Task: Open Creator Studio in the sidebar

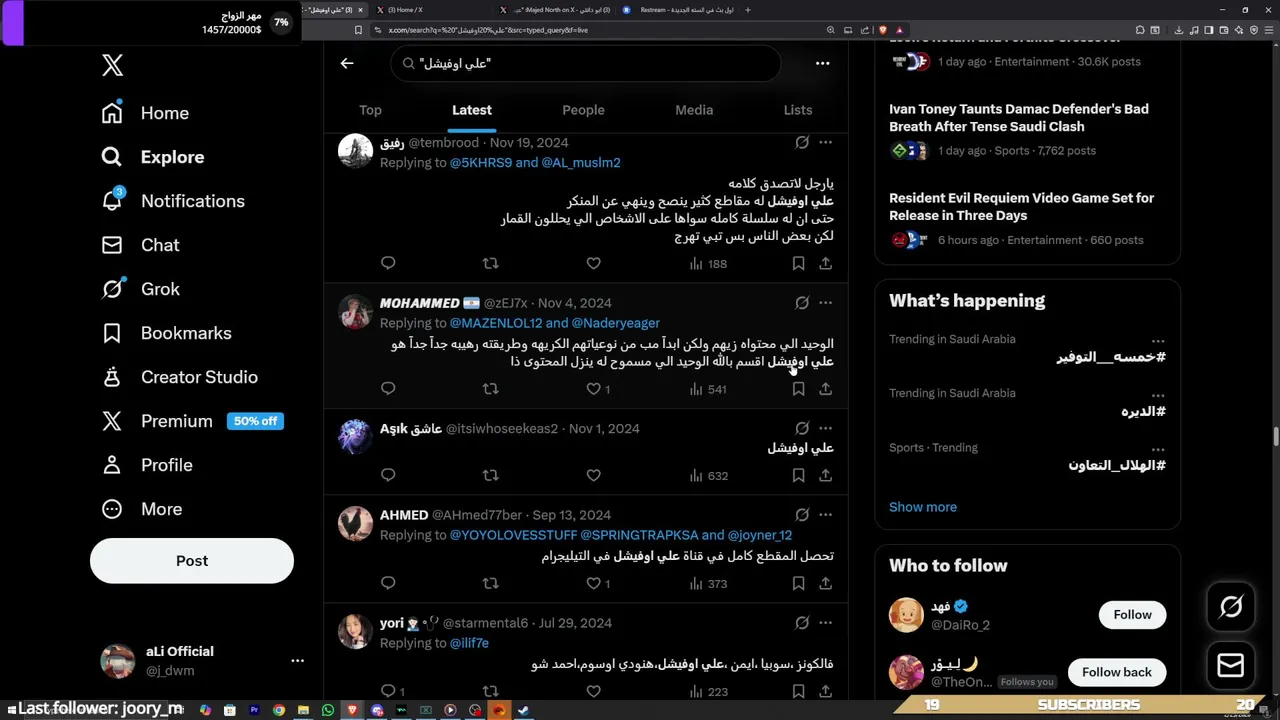Action: [179, 377]
